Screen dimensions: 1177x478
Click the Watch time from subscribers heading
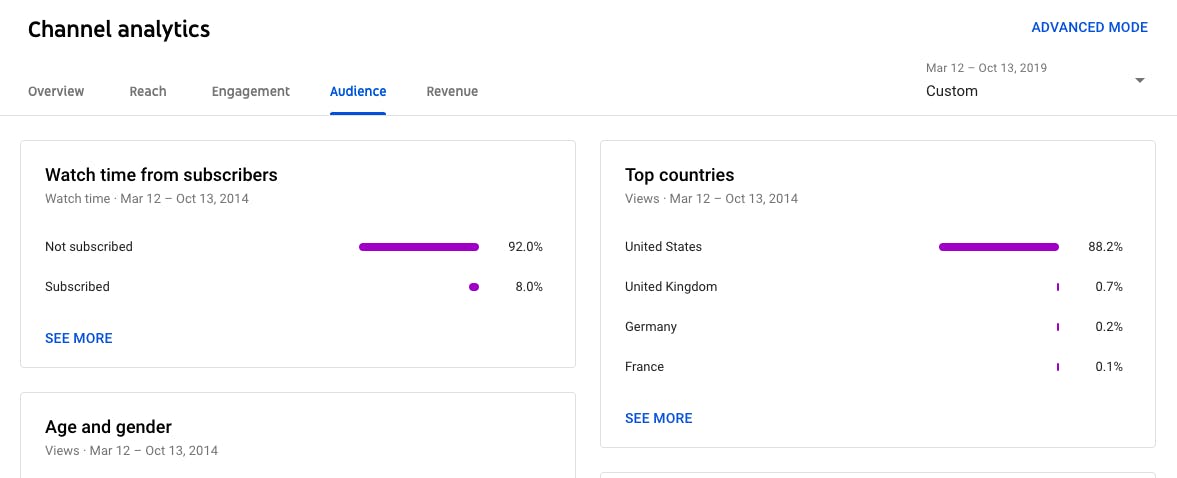161,176
